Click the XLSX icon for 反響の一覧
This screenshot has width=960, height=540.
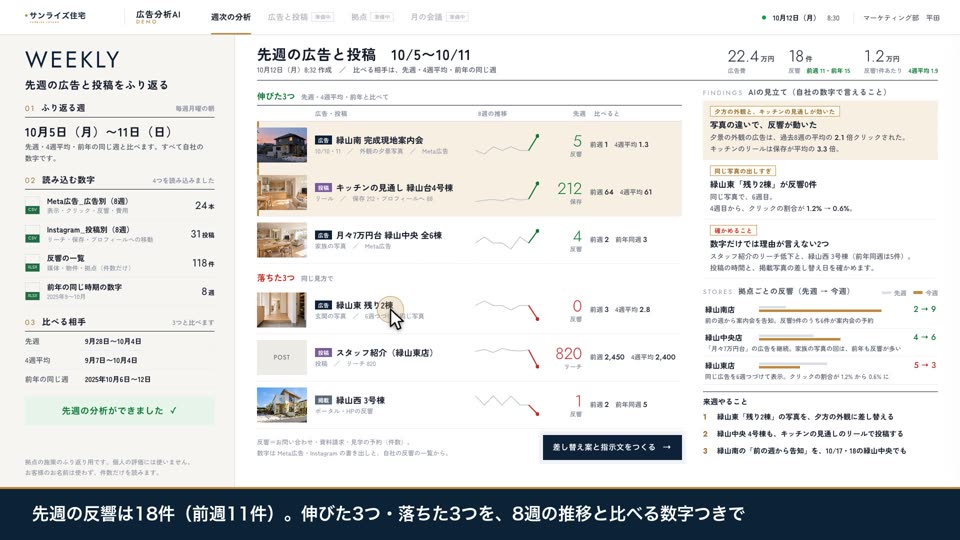click(x=32, y=263)
